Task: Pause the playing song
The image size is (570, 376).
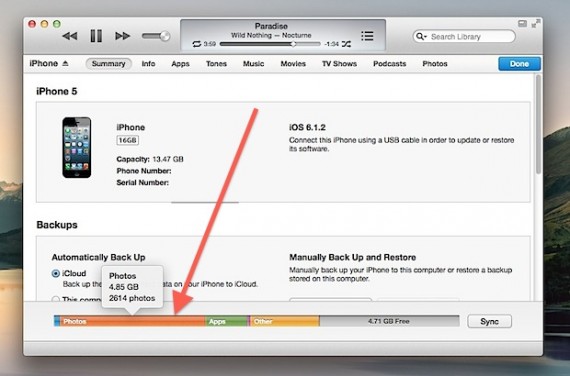Action: 96,36
